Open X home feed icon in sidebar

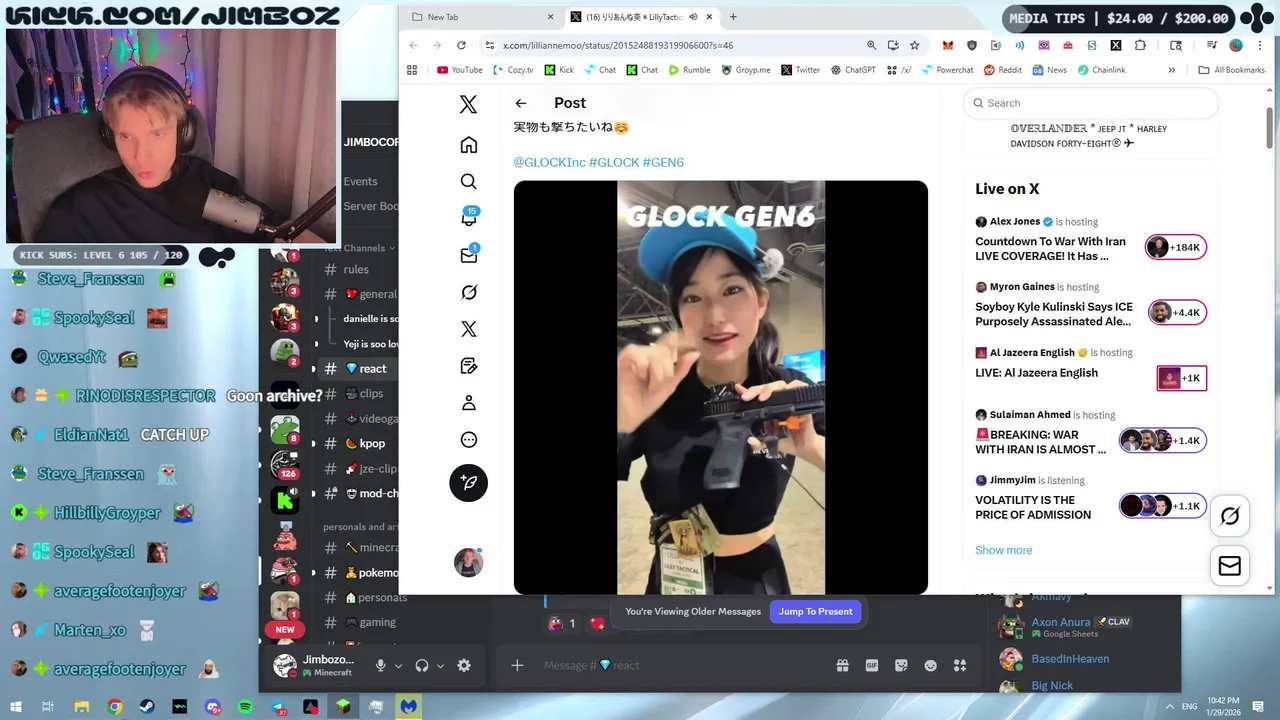(x=468, y=145)
